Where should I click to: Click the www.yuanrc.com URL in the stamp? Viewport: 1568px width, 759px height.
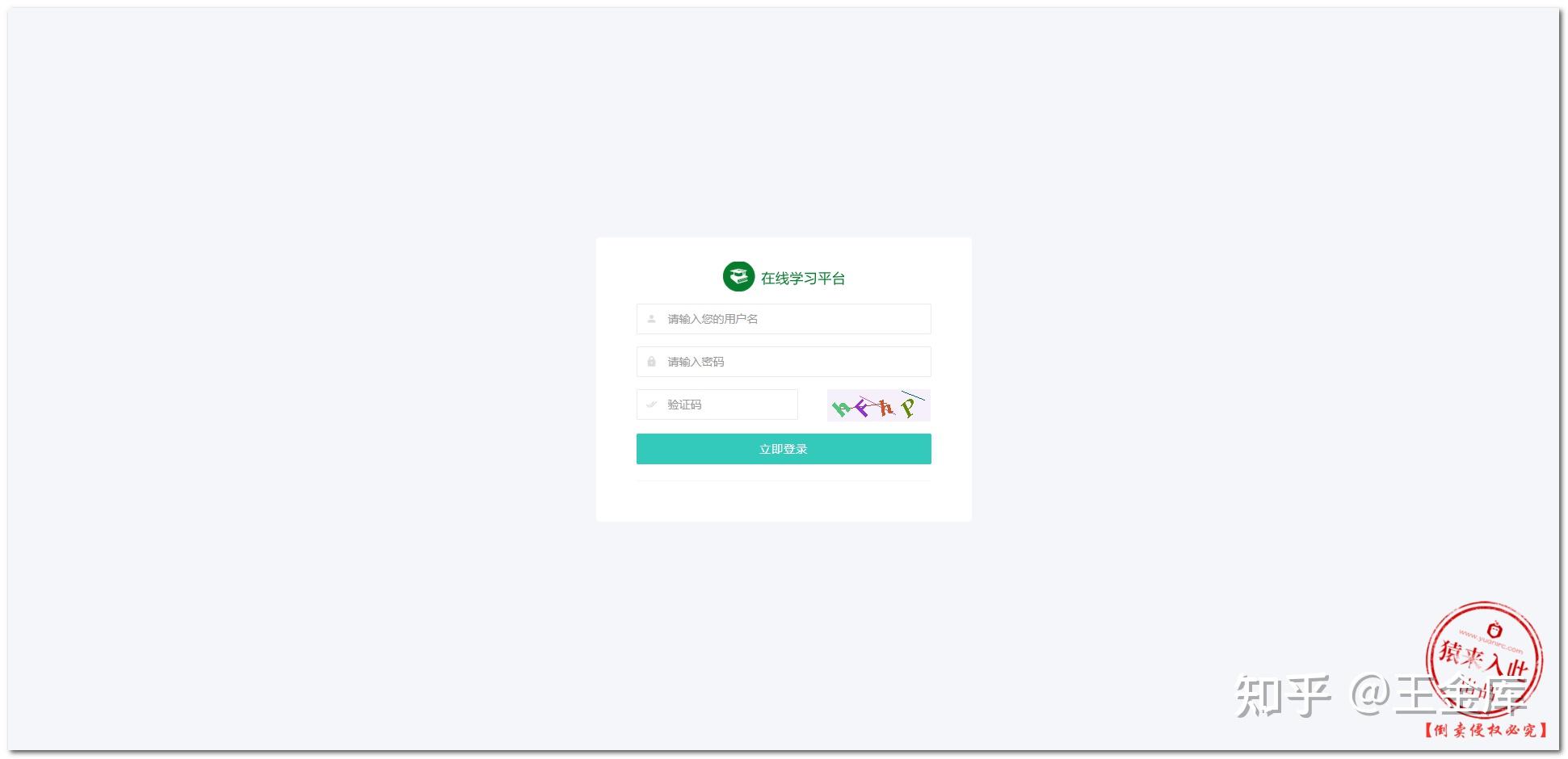[x=1491, y=642]
